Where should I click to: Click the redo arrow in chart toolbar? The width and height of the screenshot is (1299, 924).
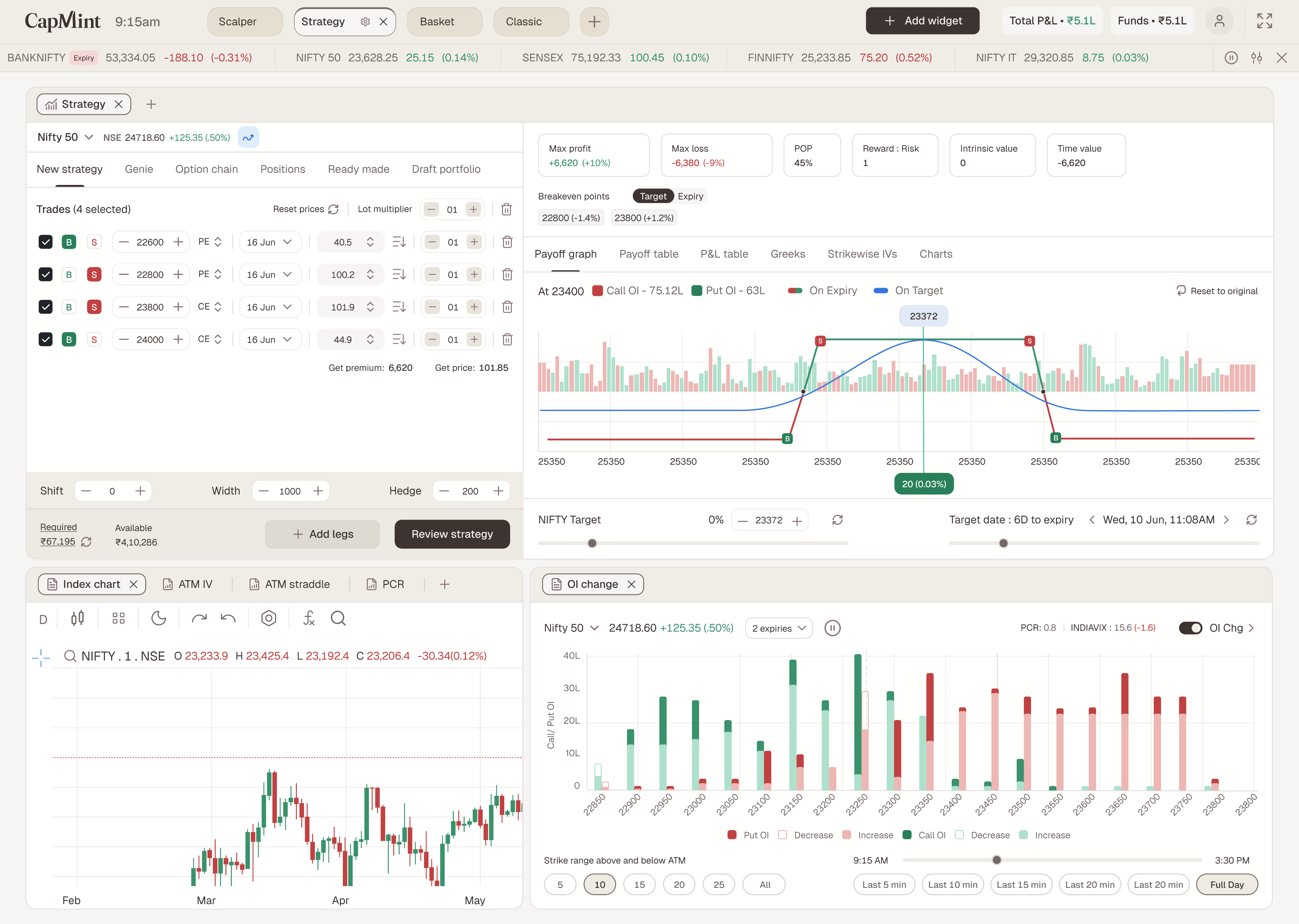tap(199, 619)
